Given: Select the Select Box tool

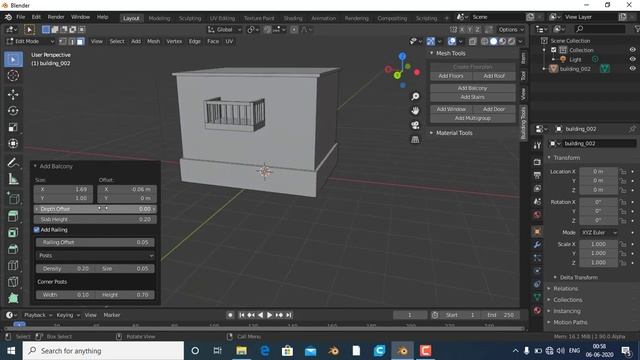Looking at the screenshot, I should click(x=13, y=59).
